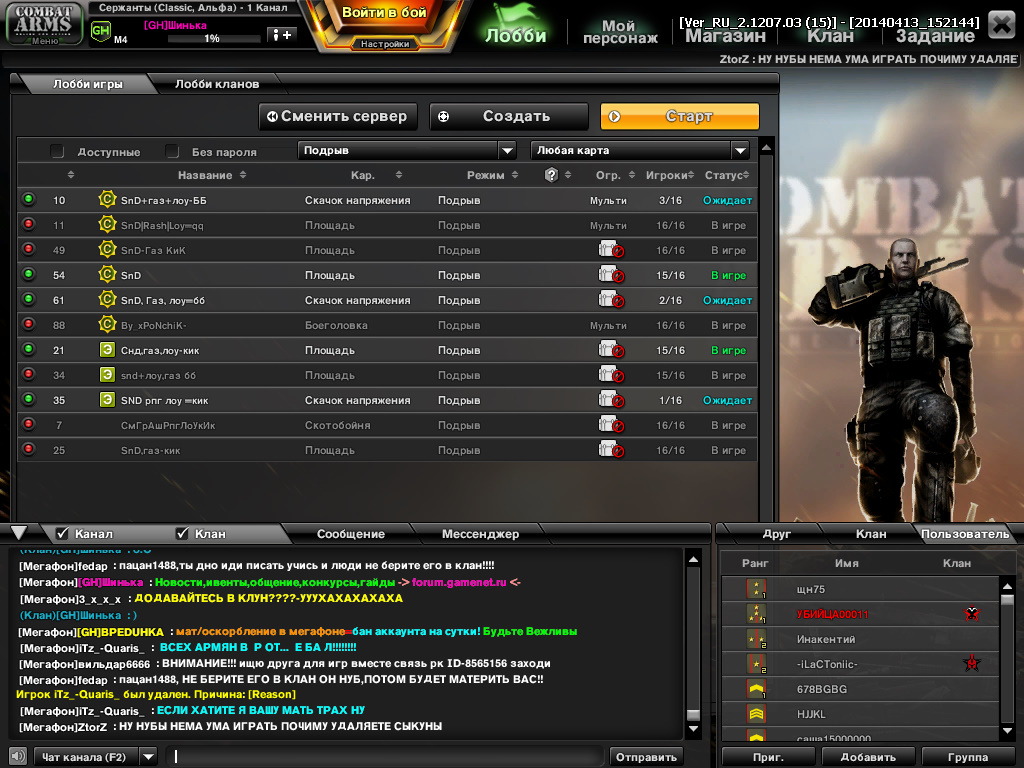1024x768 pixels.
Task: Click the red status dot of room 11
Action: tap(29, 224)
